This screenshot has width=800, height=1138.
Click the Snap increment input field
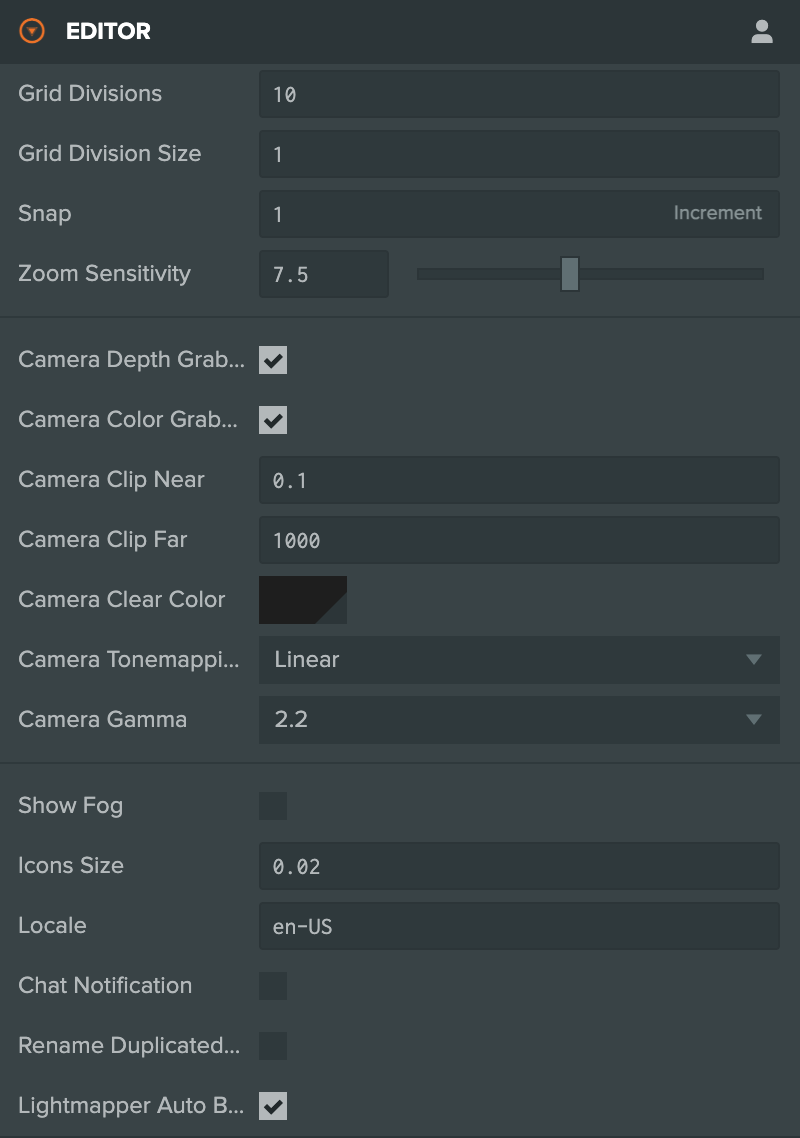click(519, 214)
